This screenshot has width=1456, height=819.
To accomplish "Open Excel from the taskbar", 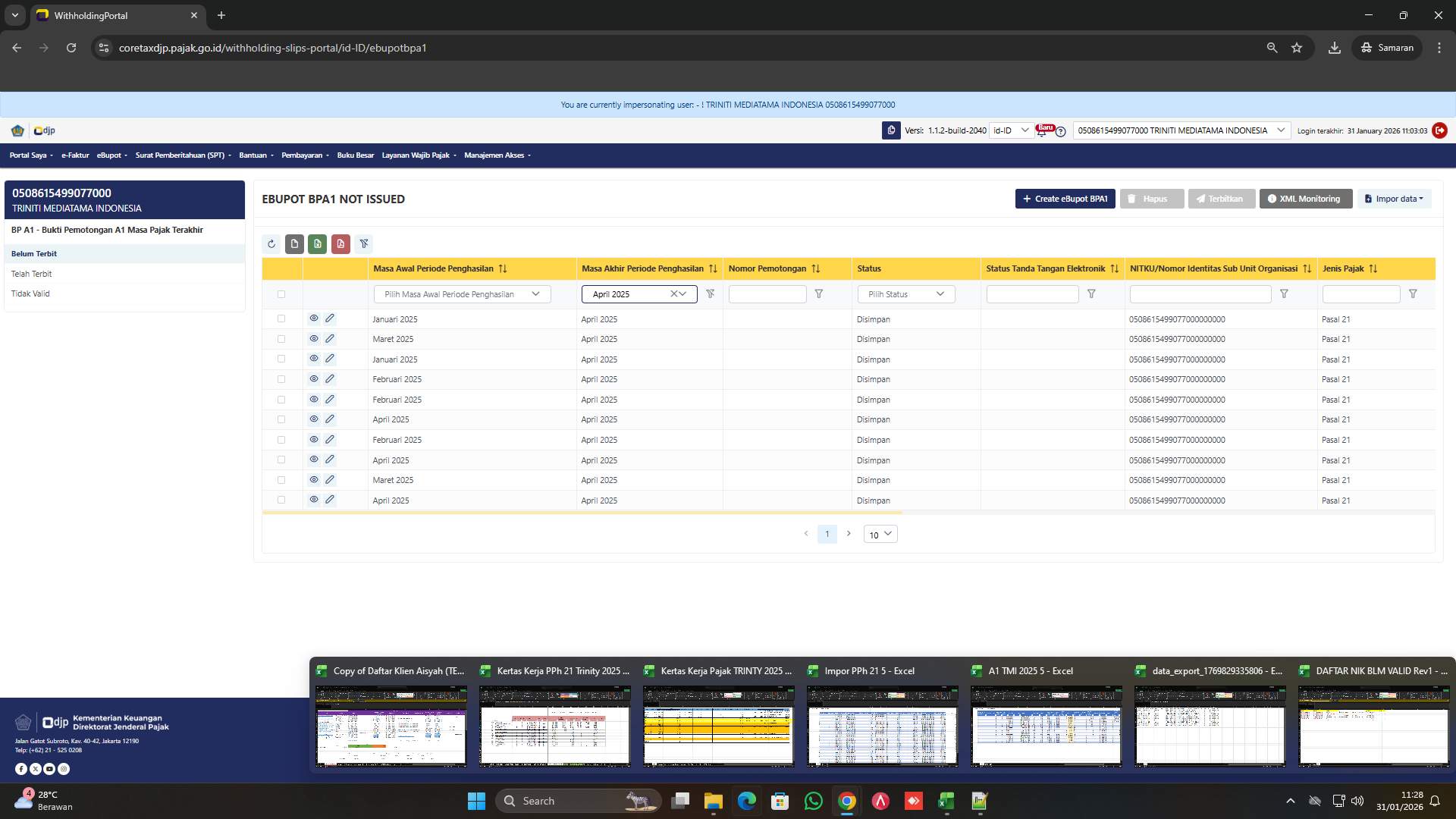I will pos(945,801).
